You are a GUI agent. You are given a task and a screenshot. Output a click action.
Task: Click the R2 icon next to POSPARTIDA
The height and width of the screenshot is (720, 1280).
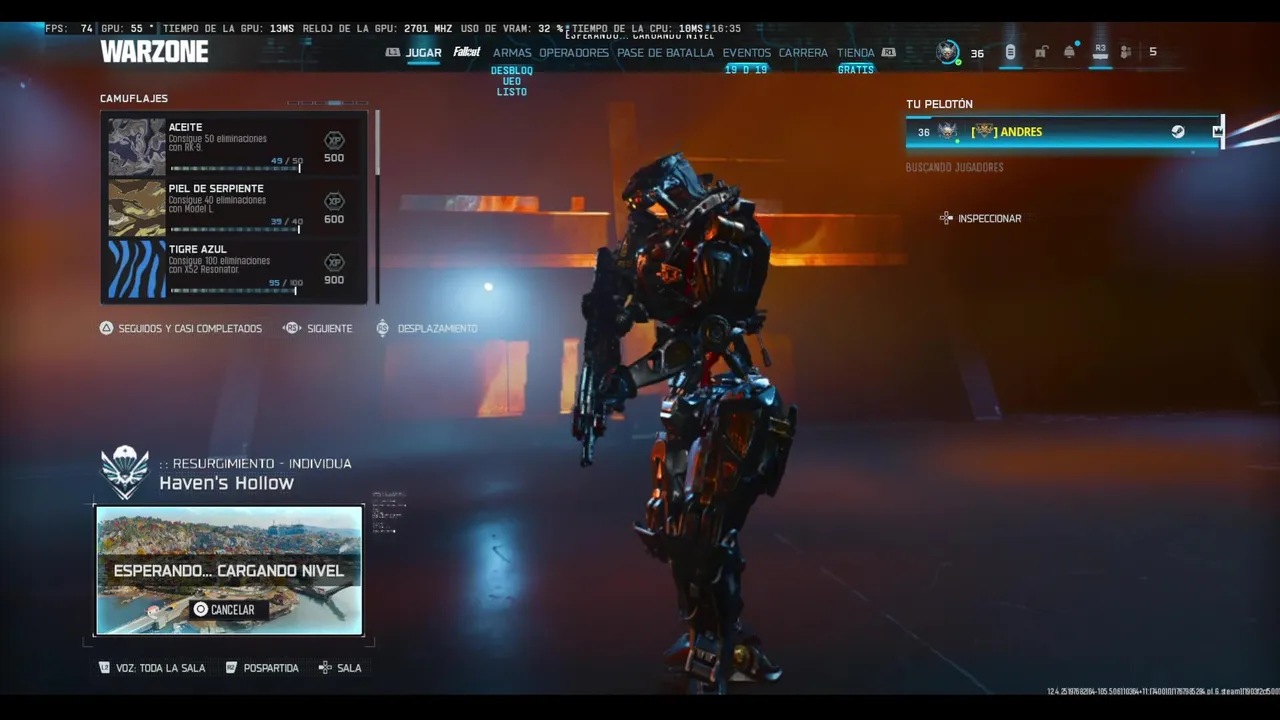pyautogui.click(x=231, y=667)
